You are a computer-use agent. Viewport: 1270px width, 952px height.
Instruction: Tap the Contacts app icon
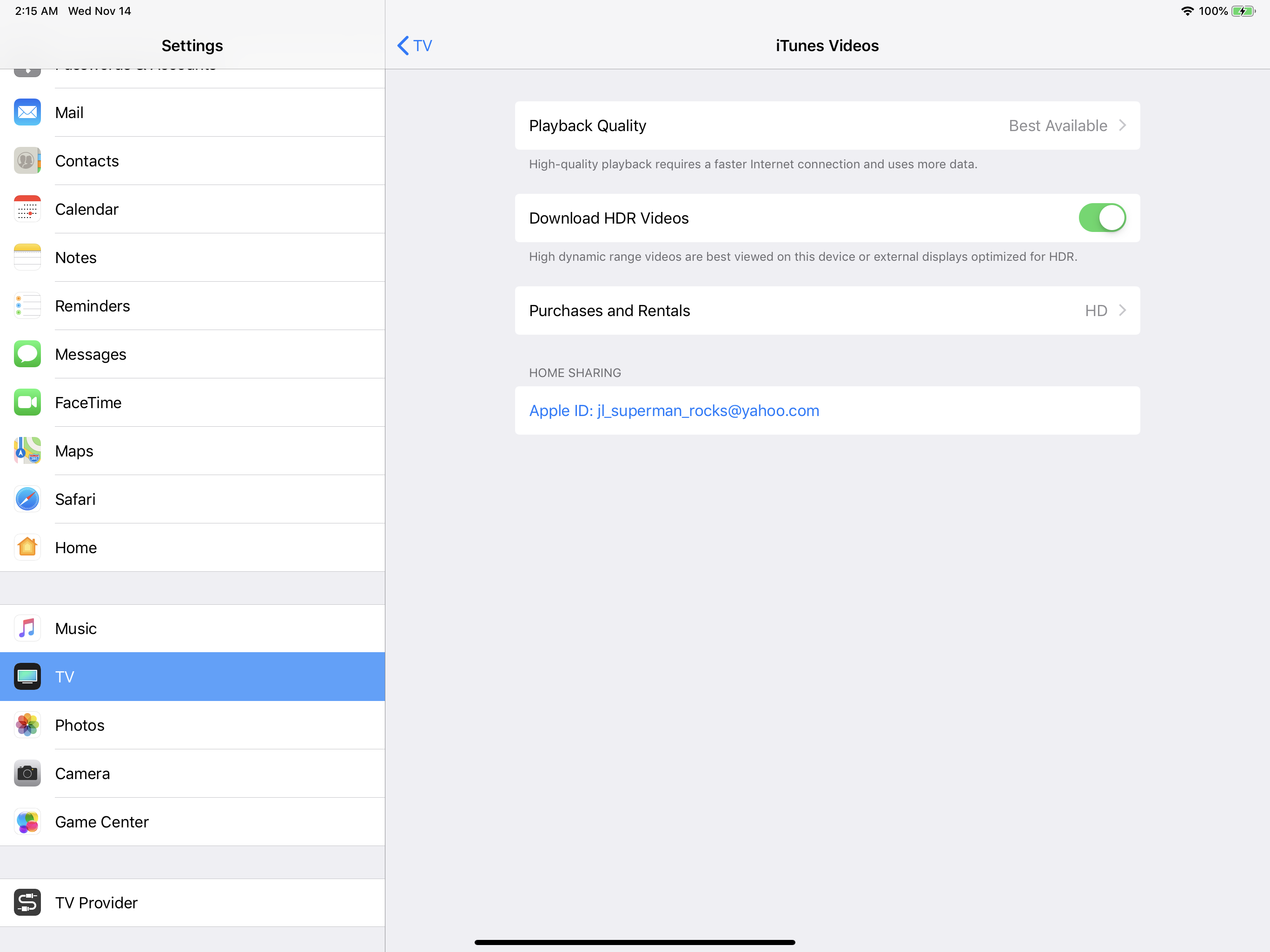pos(27,161)
